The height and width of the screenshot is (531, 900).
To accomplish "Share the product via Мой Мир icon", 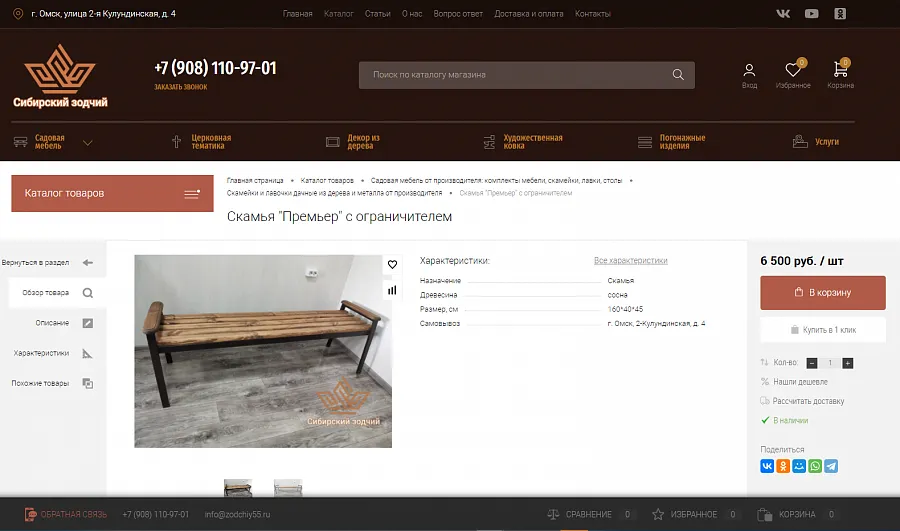I will 799,466.
